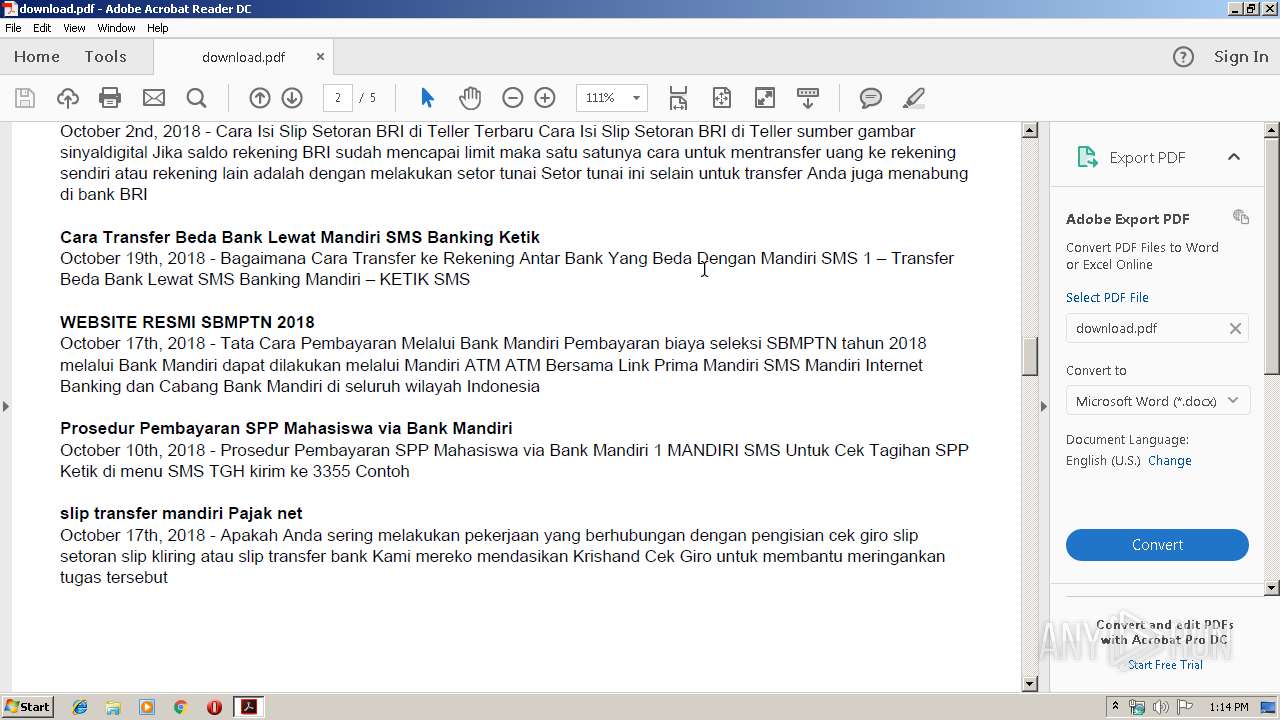Screen dimensions: 1280x720
Task: Expand the left navigation pane arrow
Action: click(6, 406)
